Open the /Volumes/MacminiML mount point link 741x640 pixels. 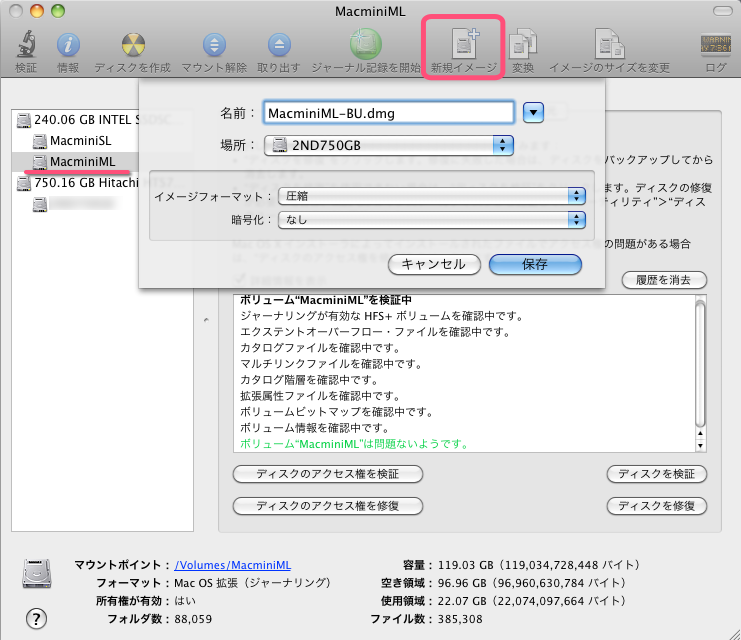click(x=233, y=565)
